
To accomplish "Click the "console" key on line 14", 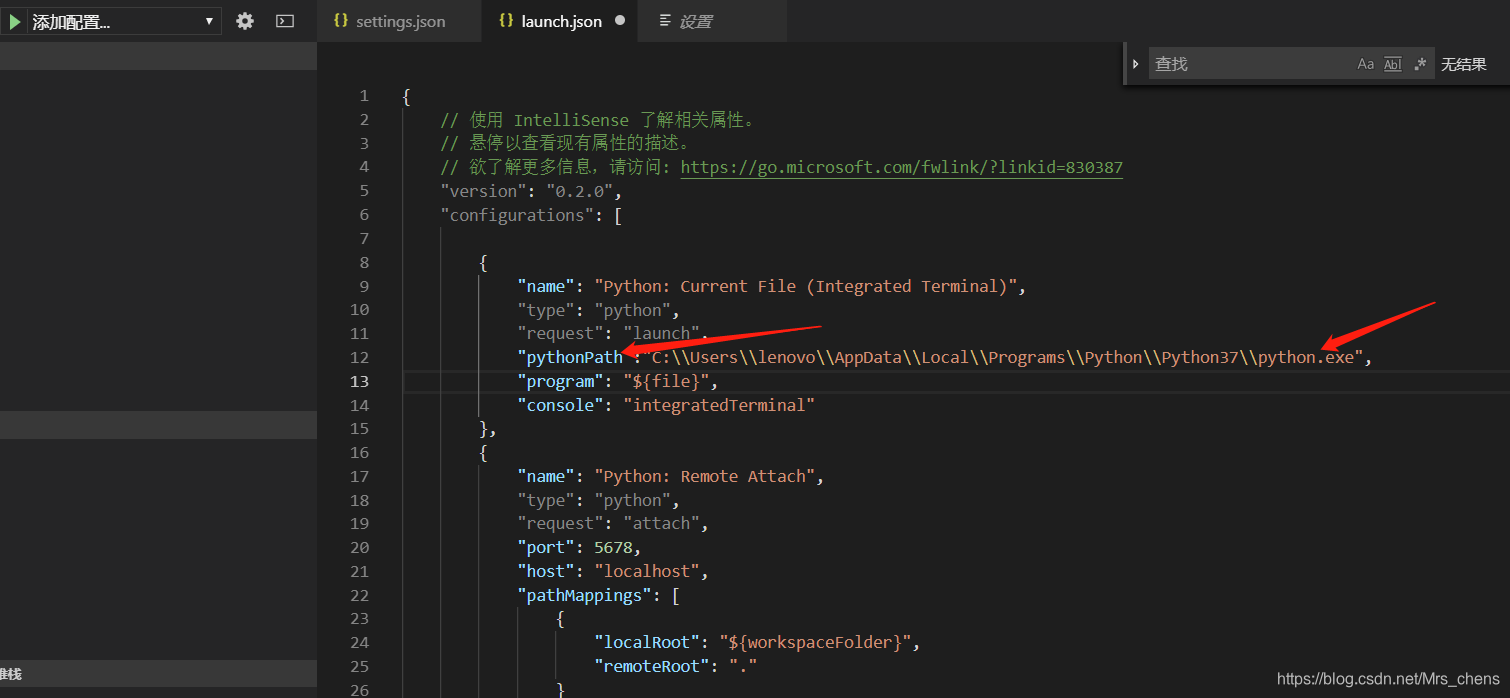I will 560,405.
